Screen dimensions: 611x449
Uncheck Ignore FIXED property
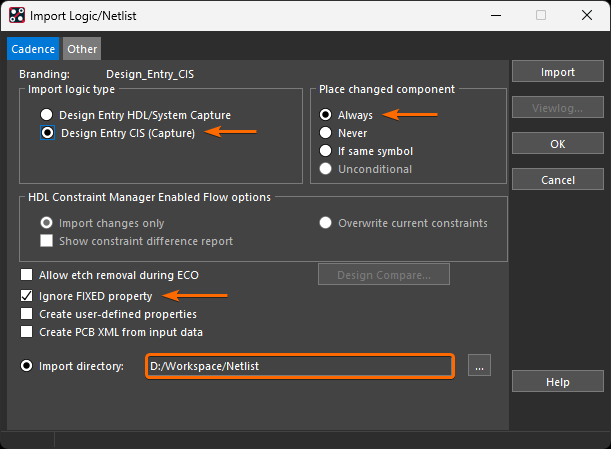coord(28,296)
